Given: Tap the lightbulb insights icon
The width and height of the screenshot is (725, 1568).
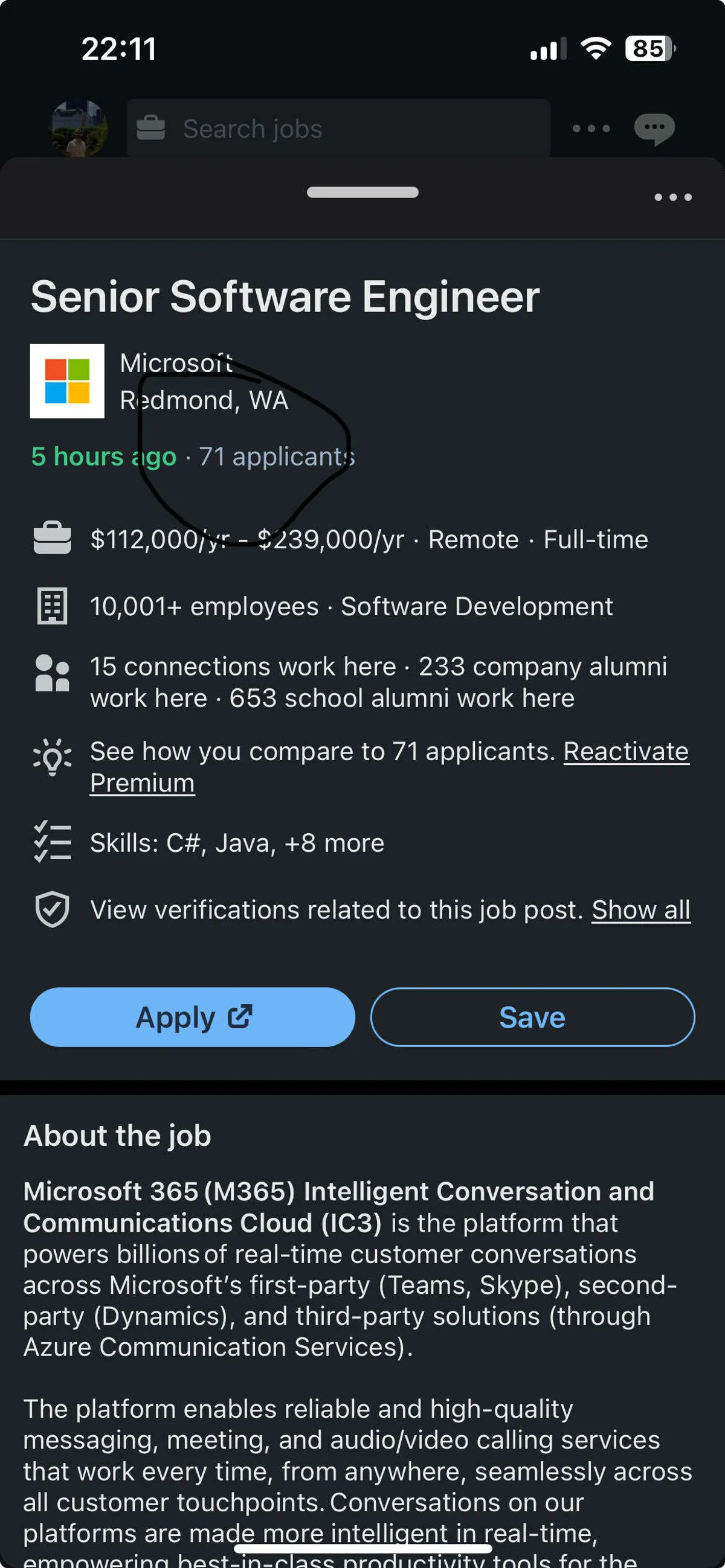Looking at the screenshot, I should pyautogui.click(x=53, y=757).
